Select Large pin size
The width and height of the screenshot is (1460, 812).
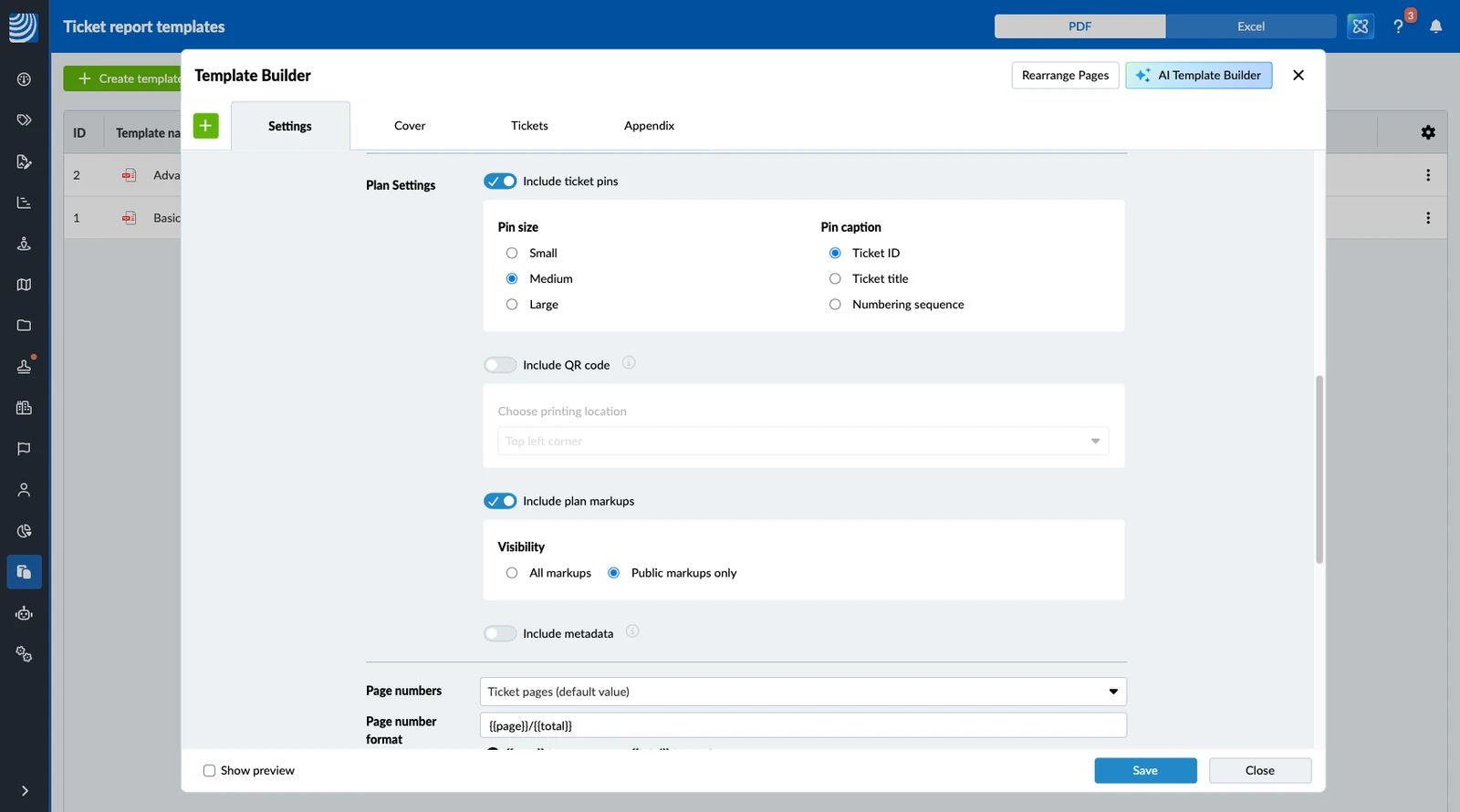click(512, 305)
